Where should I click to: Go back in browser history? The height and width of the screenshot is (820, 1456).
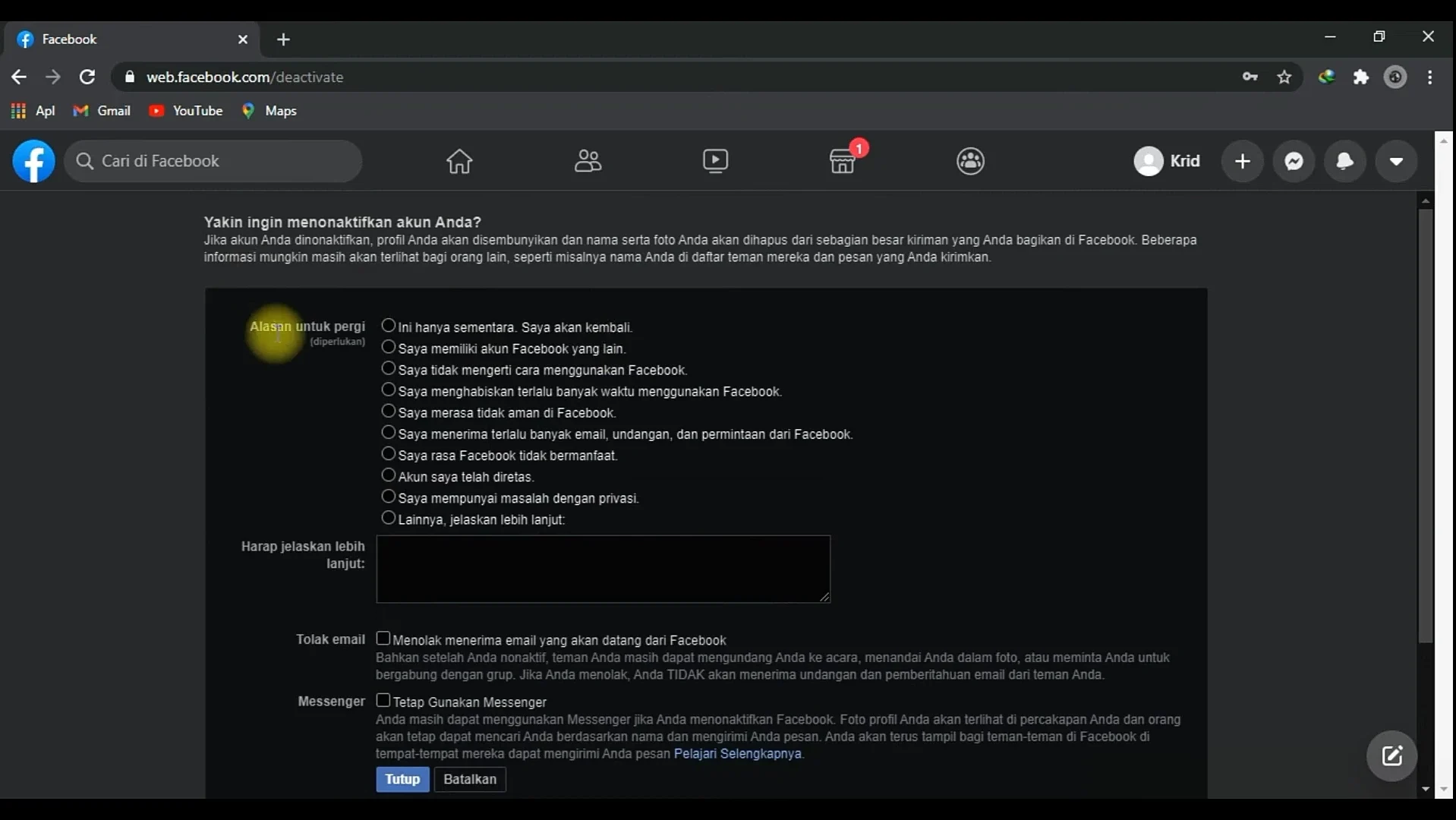pyautogui.click(x=19, y=77)
